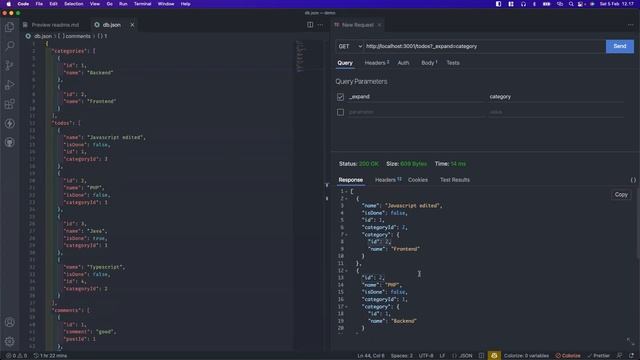Screen dimensions: 640x360
Task: Open the Run and Debug view
Action: point(9,85)
